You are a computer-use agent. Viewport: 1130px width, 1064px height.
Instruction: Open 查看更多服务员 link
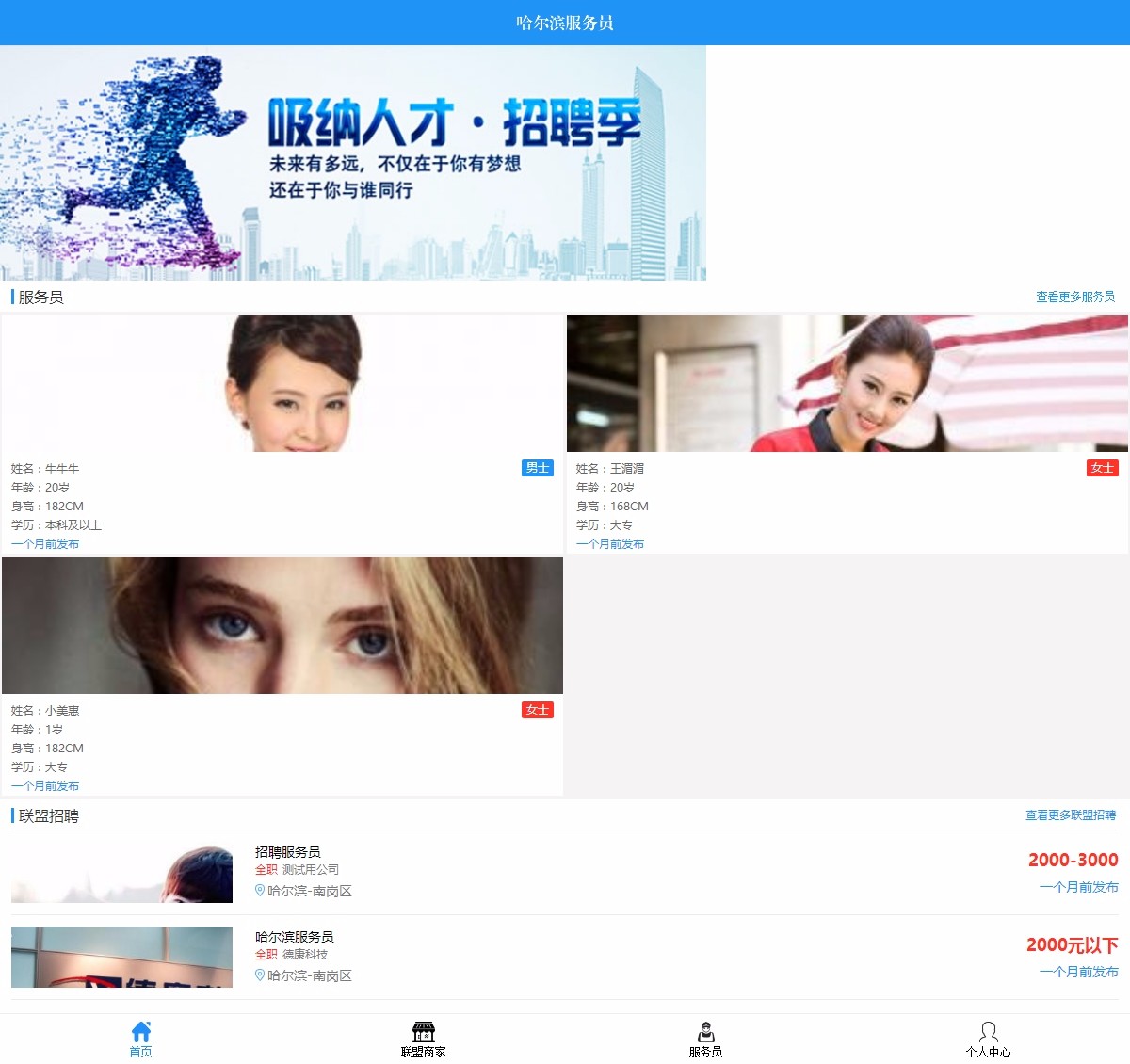(x=1075, y=297)
